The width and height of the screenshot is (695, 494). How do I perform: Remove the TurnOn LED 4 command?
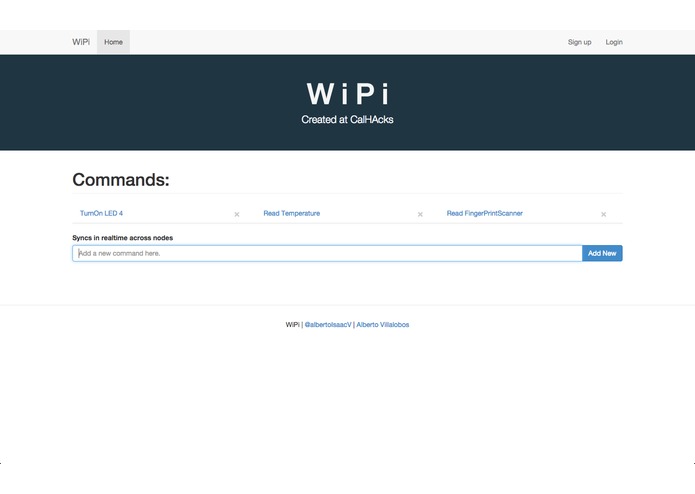click(237, 214)
